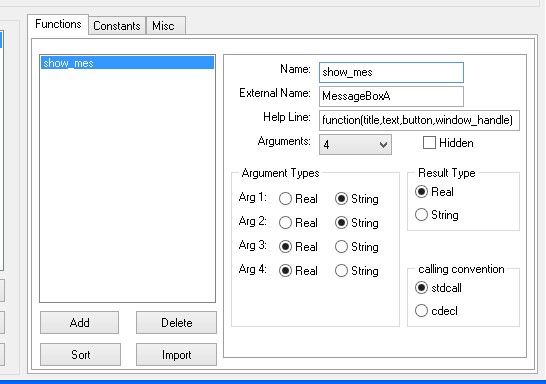The image size is (546, 384).
Task: Click the External Name field
Action: (391, 96)
